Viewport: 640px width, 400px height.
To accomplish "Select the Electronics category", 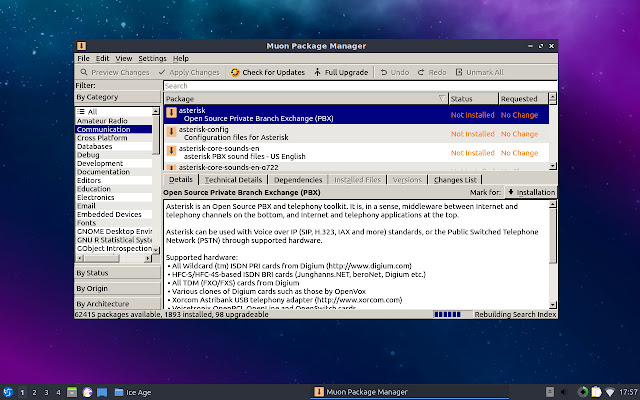I will point(114,197).
